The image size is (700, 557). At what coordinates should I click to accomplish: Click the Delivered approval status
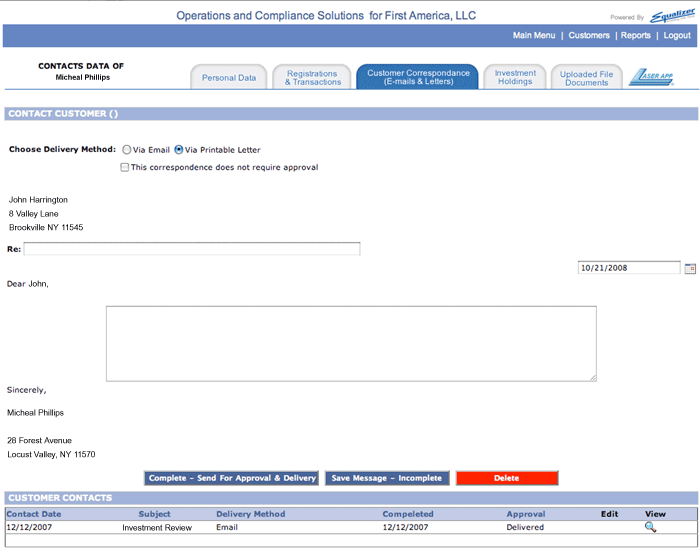pos(525,527)
